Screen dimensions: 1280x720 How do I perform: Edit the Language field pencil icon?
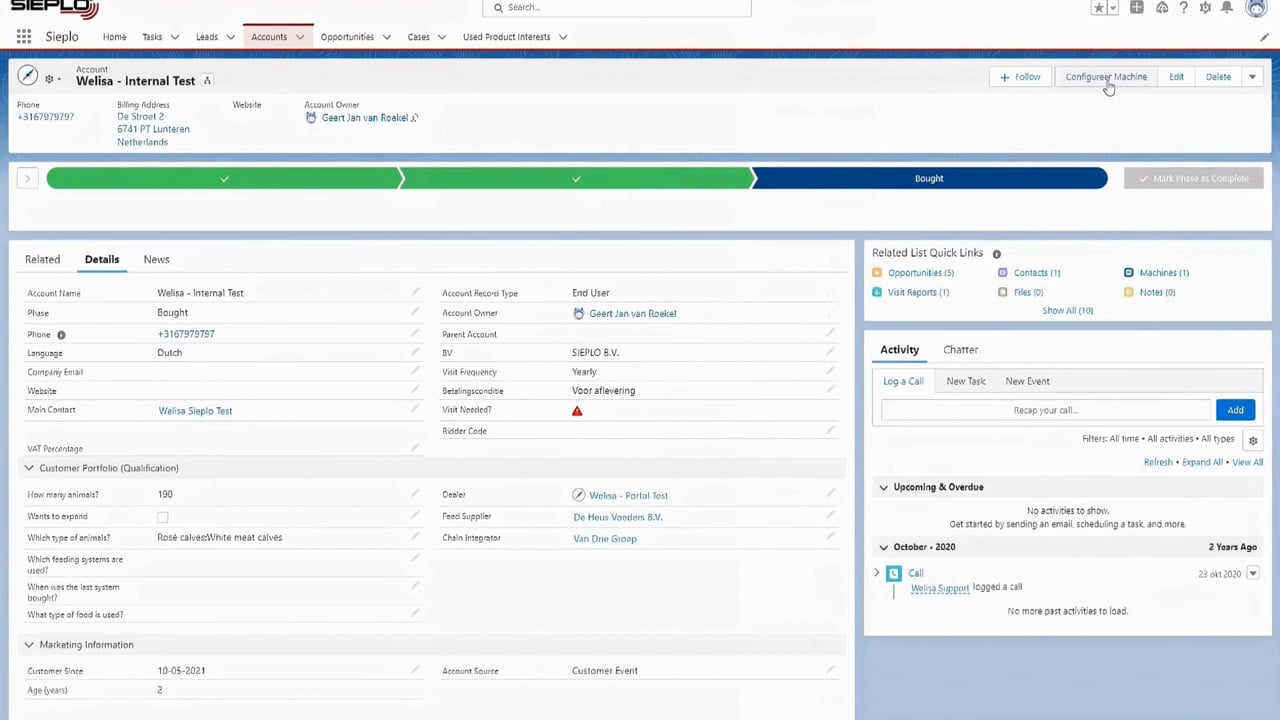(x=415, y=353)
